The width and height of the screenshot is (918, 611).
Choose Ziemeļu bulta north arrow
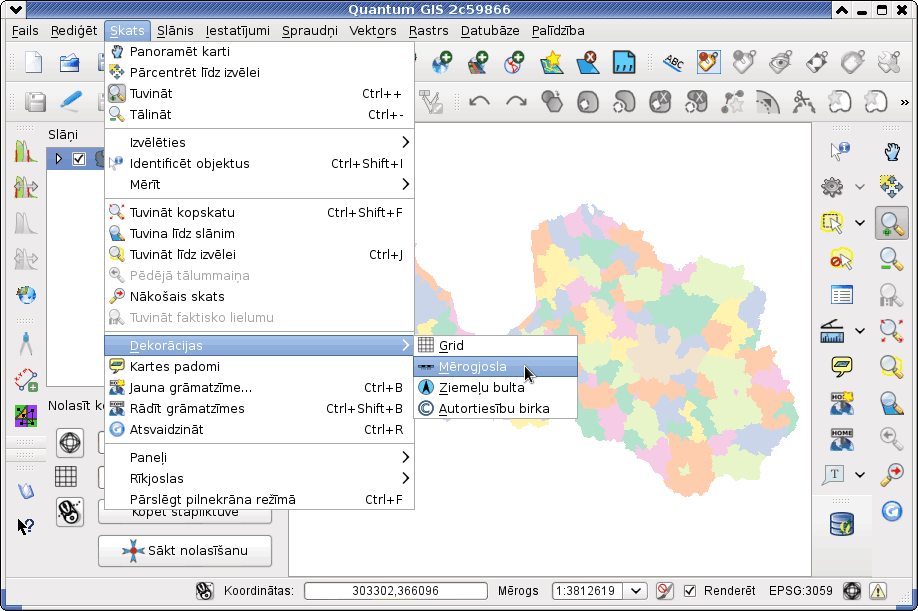[495, 388]
